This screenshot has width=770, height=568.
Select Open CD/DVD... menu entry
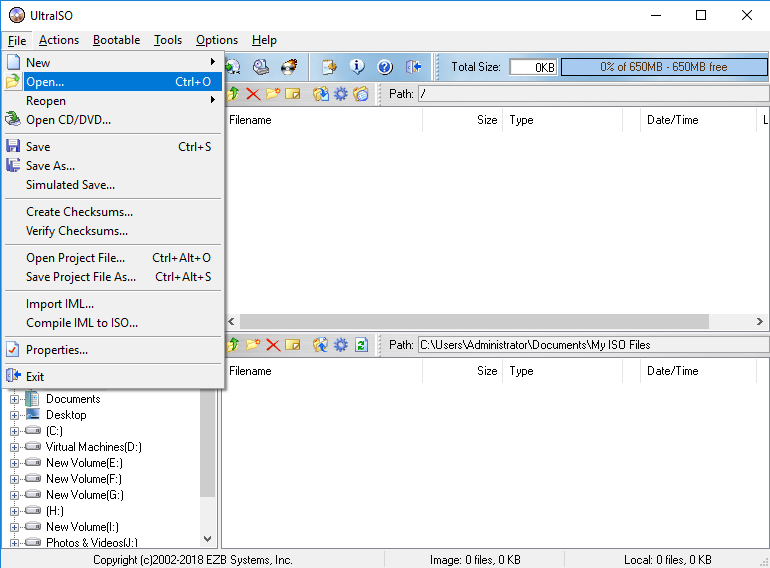pos(113,120)
